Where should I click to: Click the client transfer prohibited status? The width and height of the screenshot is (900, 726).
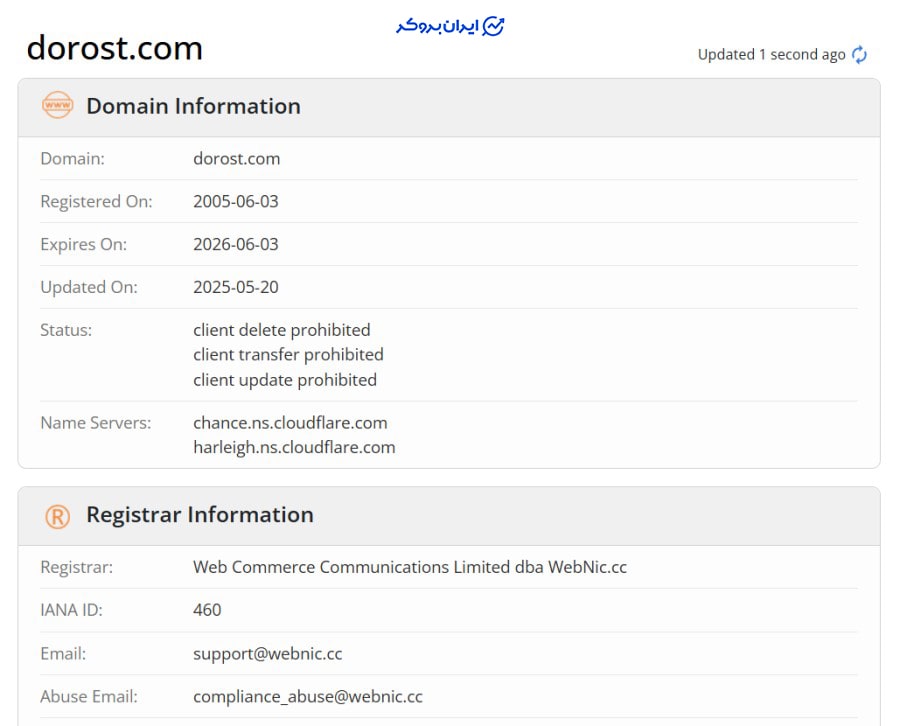pos(288,355)
